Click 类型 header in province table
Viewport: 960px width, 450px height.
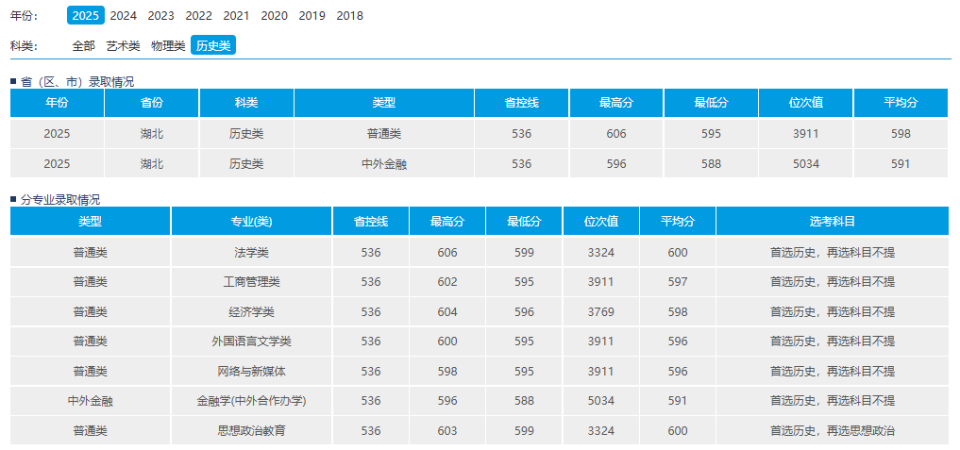(384, 103)
